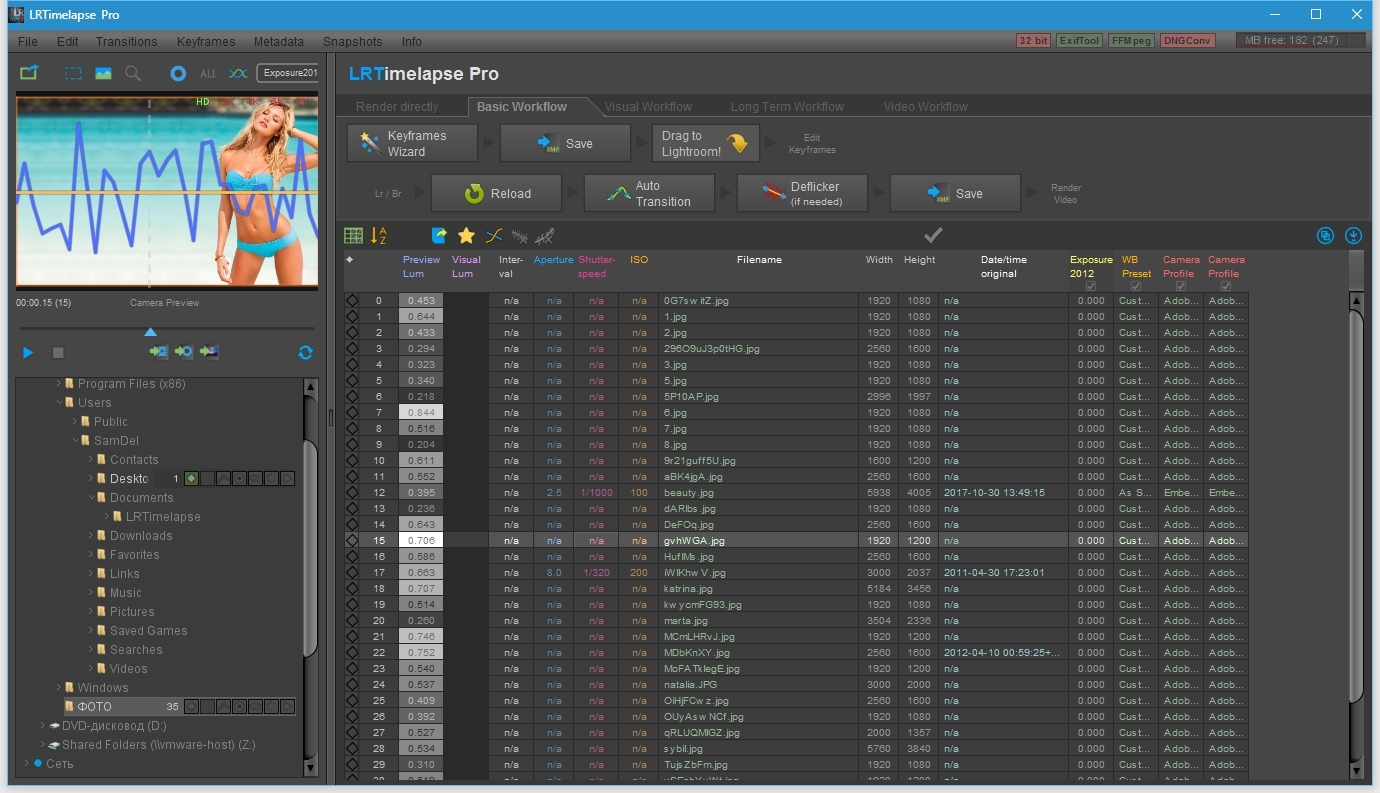
Task: Expand the Windows folder
Action: click(59, 688)
